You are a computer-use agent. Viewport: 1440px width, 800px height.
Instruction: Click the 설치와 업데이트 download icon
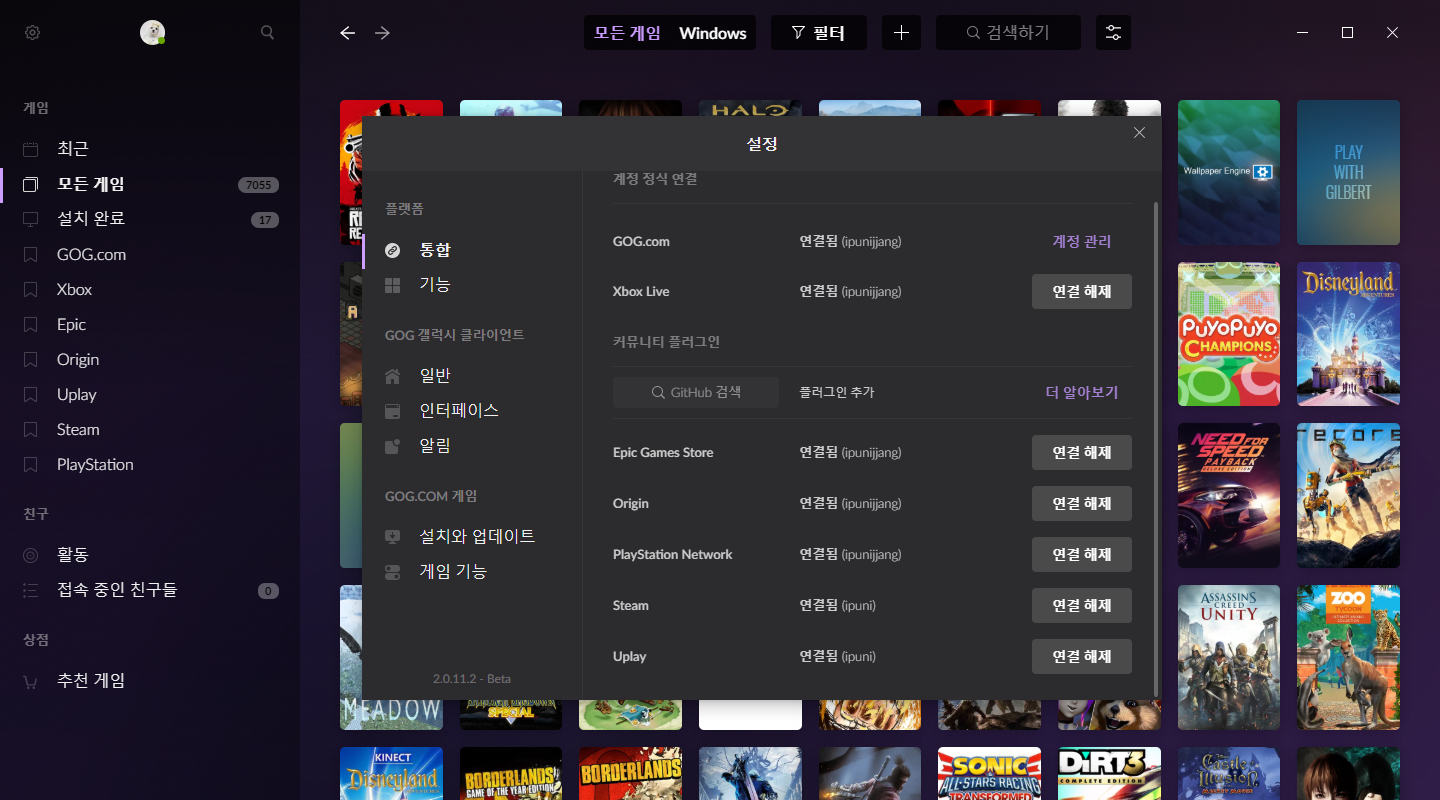click(393, 537)
